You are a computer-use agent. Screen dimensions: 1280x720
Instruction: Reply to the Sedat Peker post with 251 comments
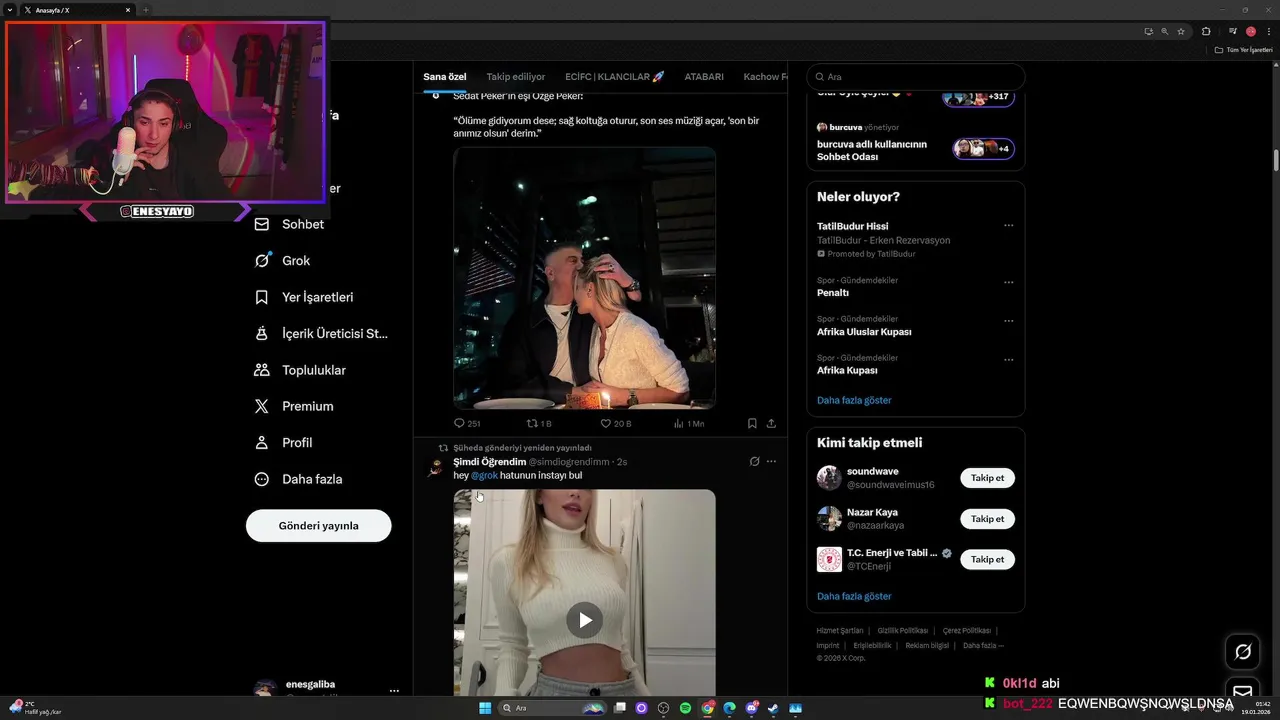click(467, 424)
